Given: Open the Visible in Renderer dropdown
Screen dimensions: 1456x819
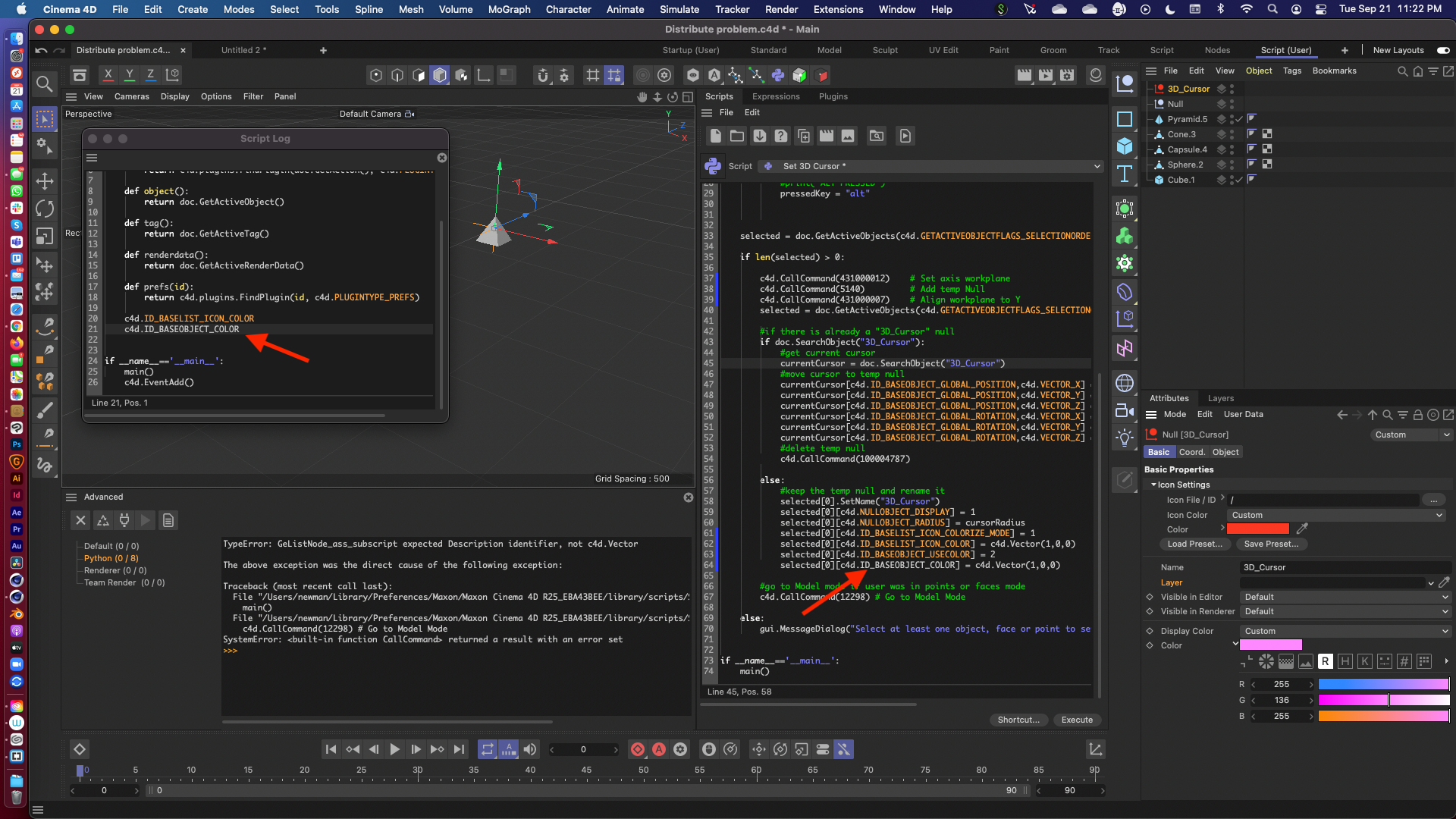Looking at the screenshot, I should click(1346, 611).
